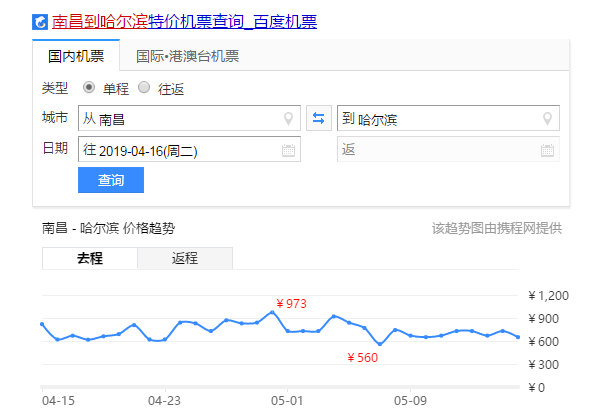Click location pin in 哈尔滨 field
The height and width of the screenshot is (418, 600).
coord(548,119)
